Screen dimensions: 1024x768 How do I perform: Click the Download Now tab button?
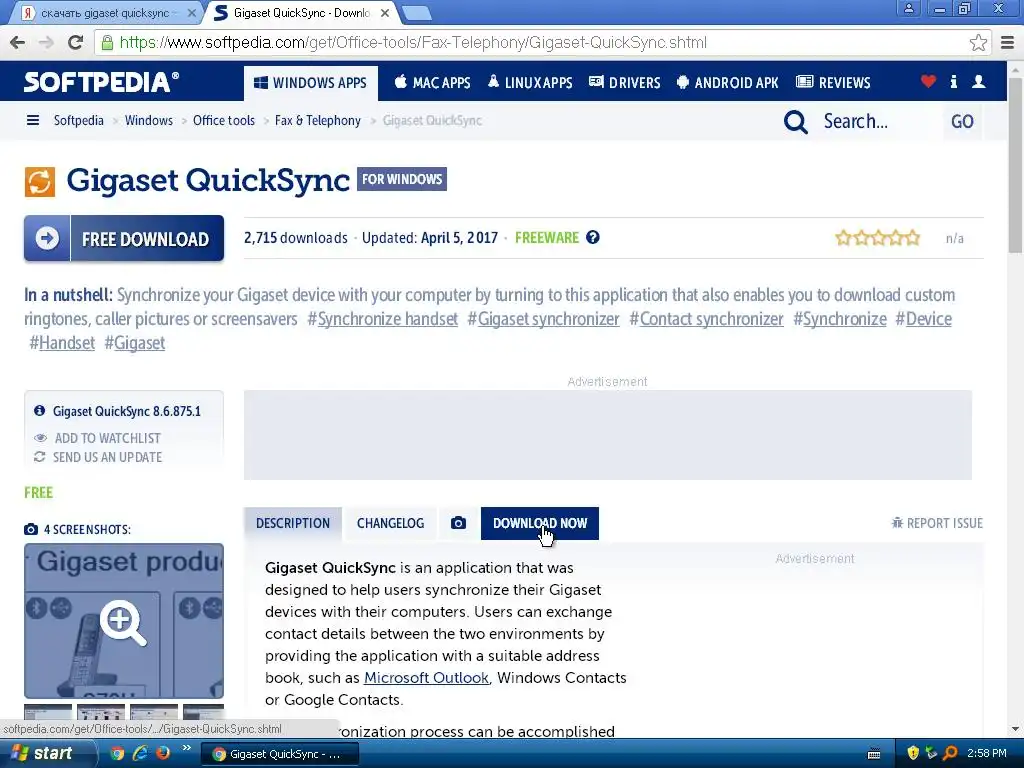(x=540, y=523)
